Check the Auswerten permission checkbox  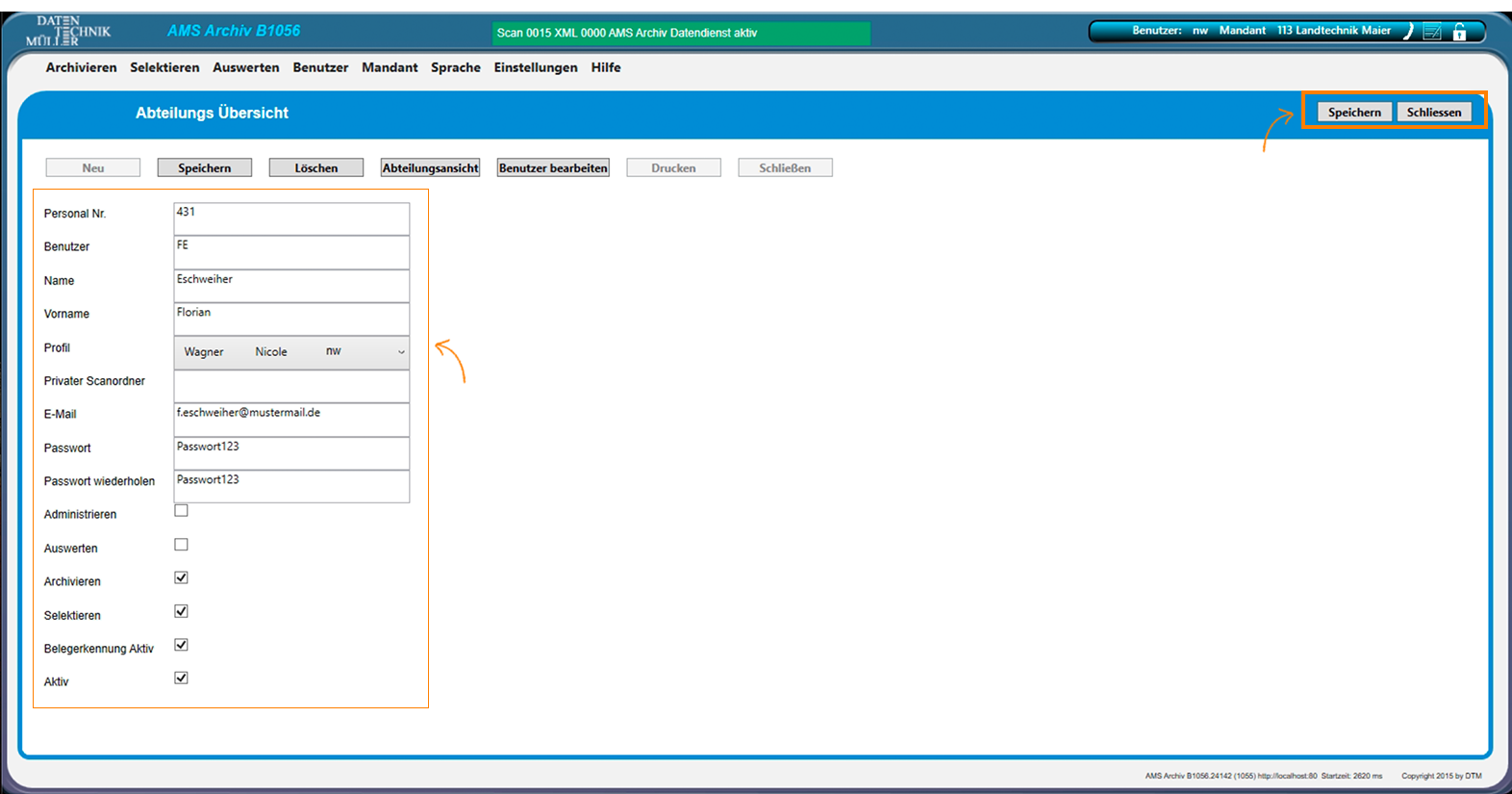181,545
